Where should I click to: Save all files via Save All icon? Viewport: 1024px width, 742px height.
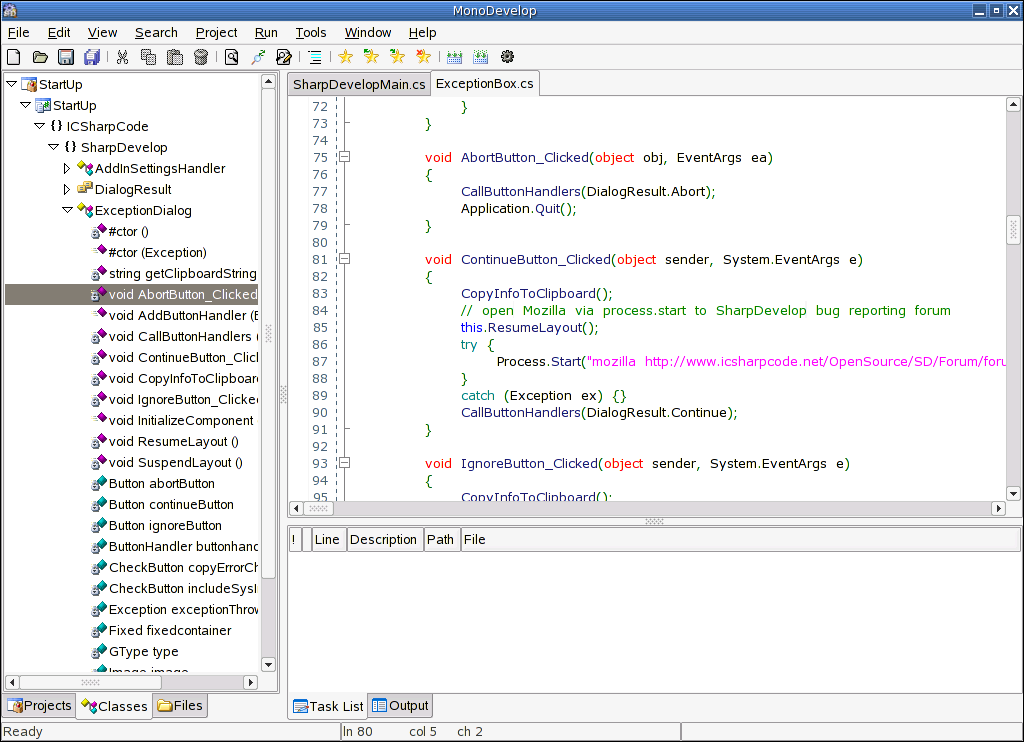pos(91,57)
